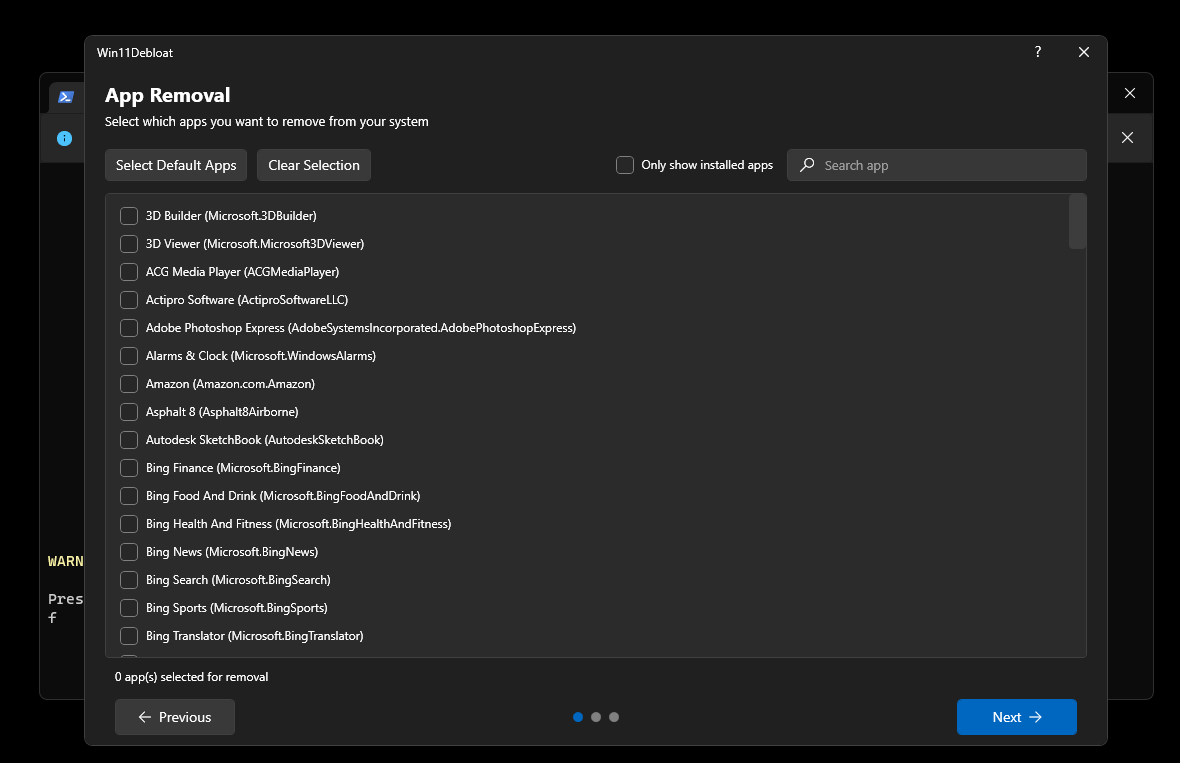Image resolution: width=1180 pixels, height=763 pixels.
Task: Click Select Default Apps button
Action: point(176,165)
